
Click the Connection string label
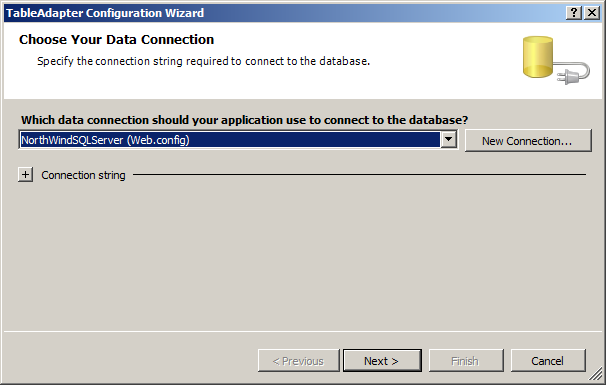click(83, 175)
